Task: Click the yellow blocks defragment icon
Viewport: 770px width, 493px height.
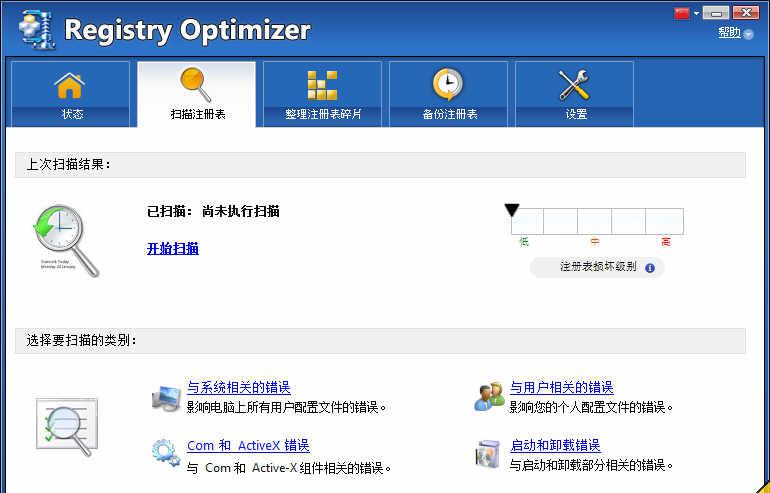Action: (x=322, y=85)
